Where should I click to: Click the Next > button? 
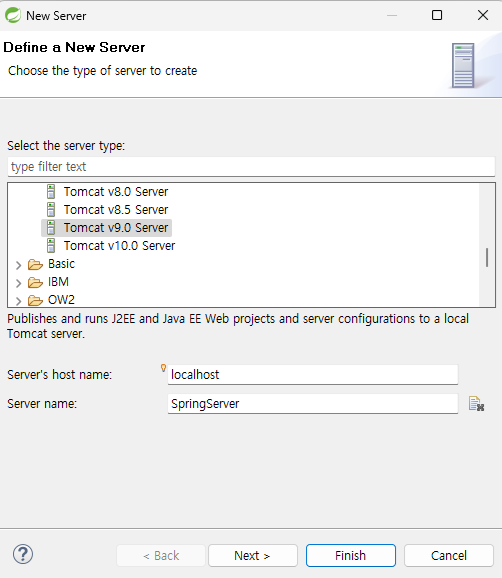253,556
